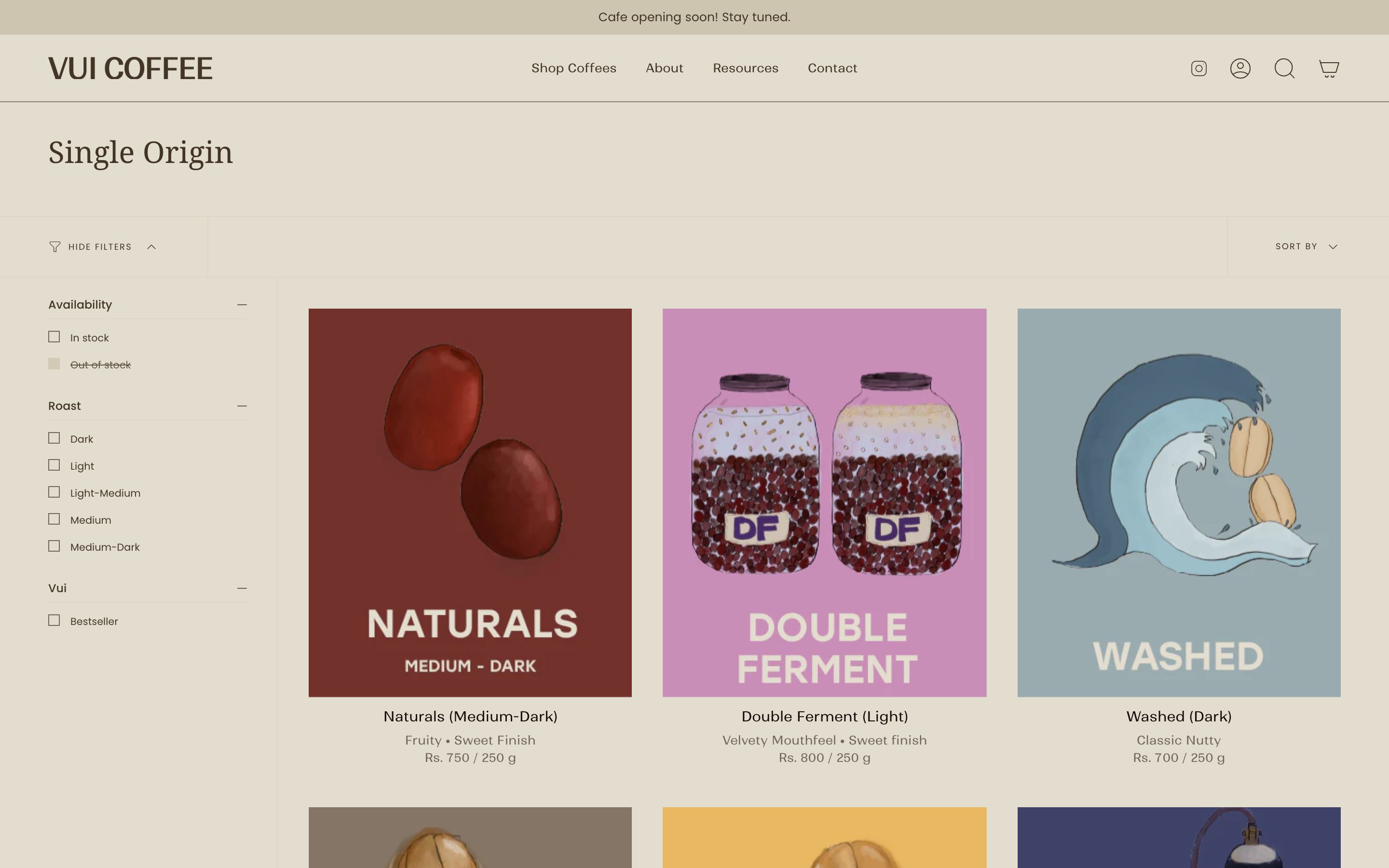This screenshot has height=868, width=1389.
Task: Open the Shop Coffees menu
Action: (x=573, y=68)
